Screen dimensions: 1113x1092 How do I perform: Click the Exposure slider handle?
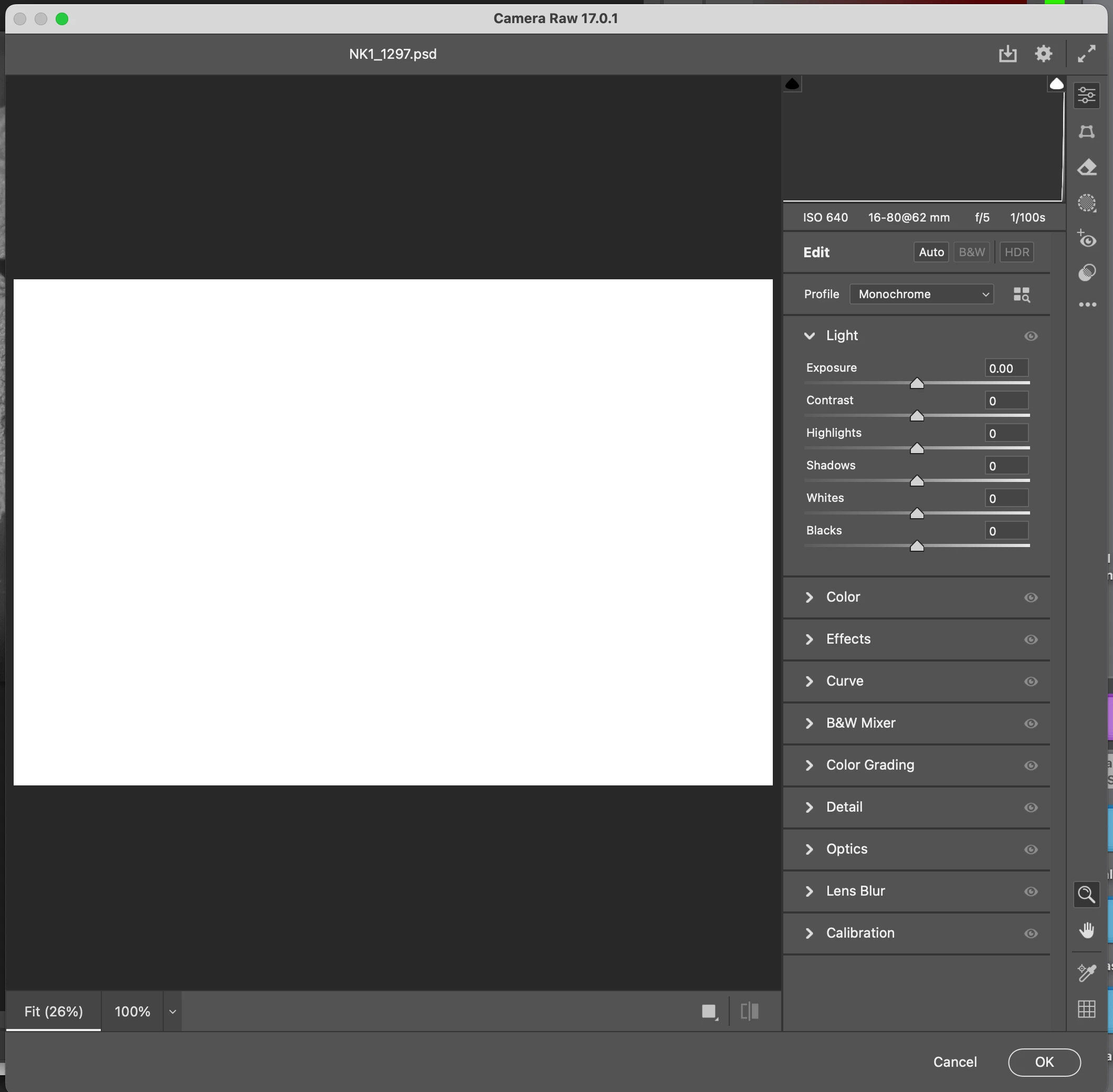[916, 384]
